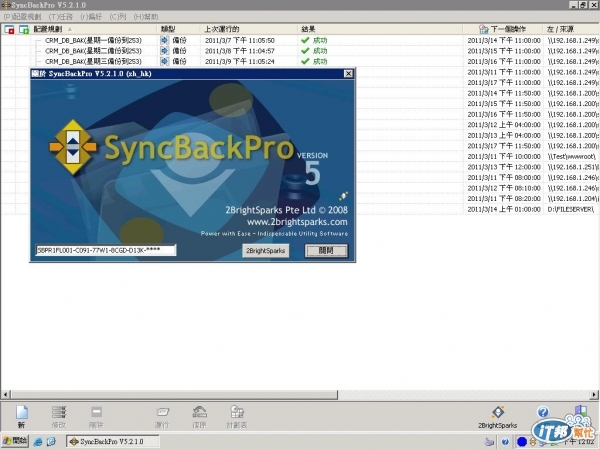Click the green-marked icon in list header
This screenshot has width=600, height=450.
point(24,29)
